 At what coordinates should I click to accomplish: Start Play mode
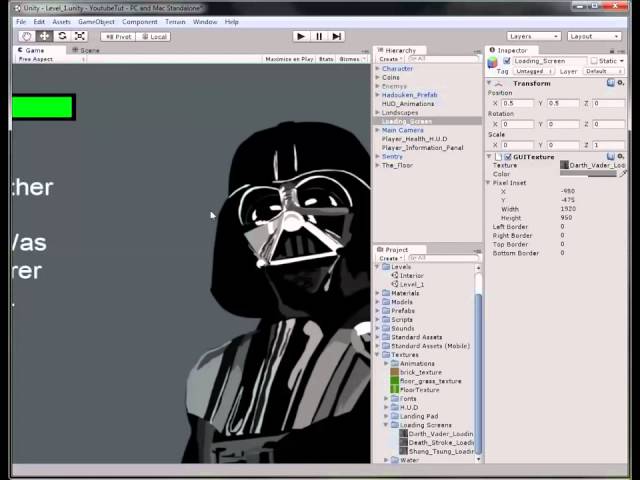[301, 36]
